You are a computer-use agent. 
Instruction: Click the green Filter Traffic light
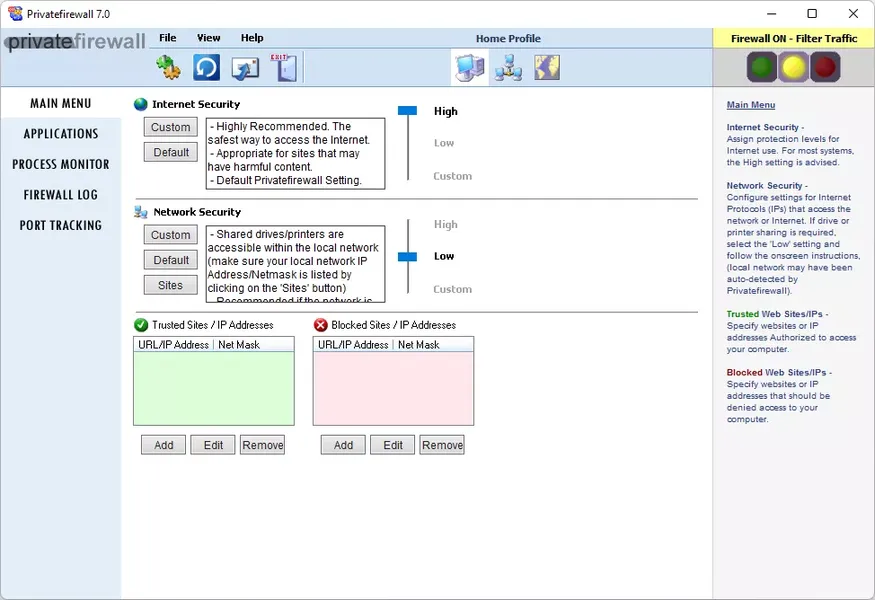pos(762,68)
